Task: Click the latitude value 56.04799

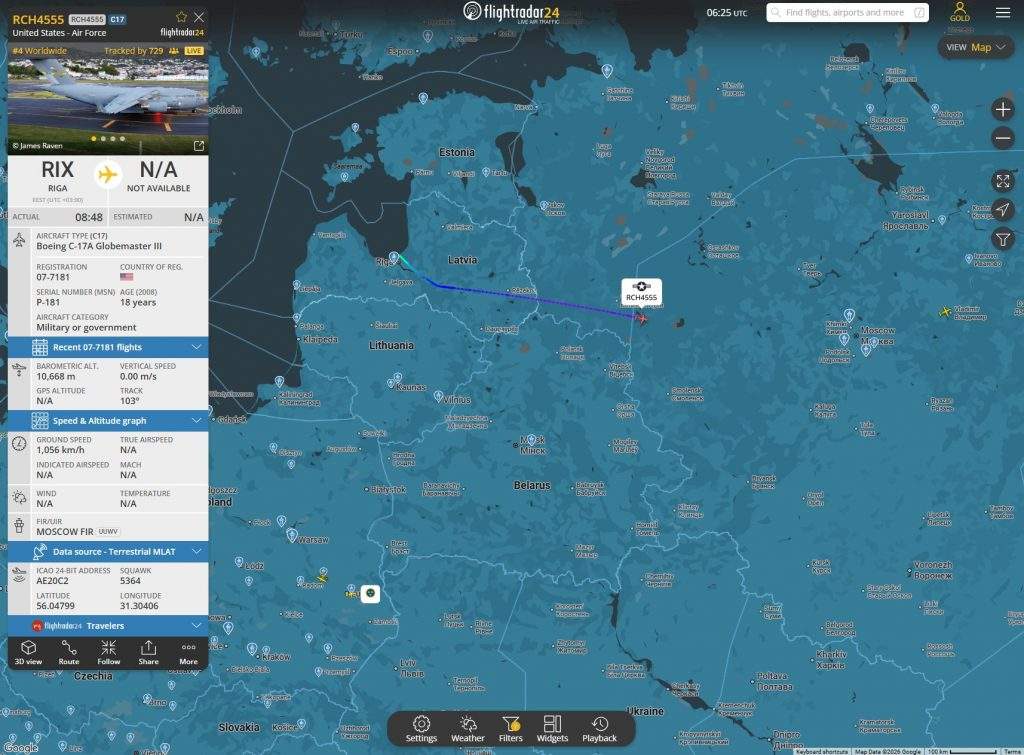Action: (56, 606)
